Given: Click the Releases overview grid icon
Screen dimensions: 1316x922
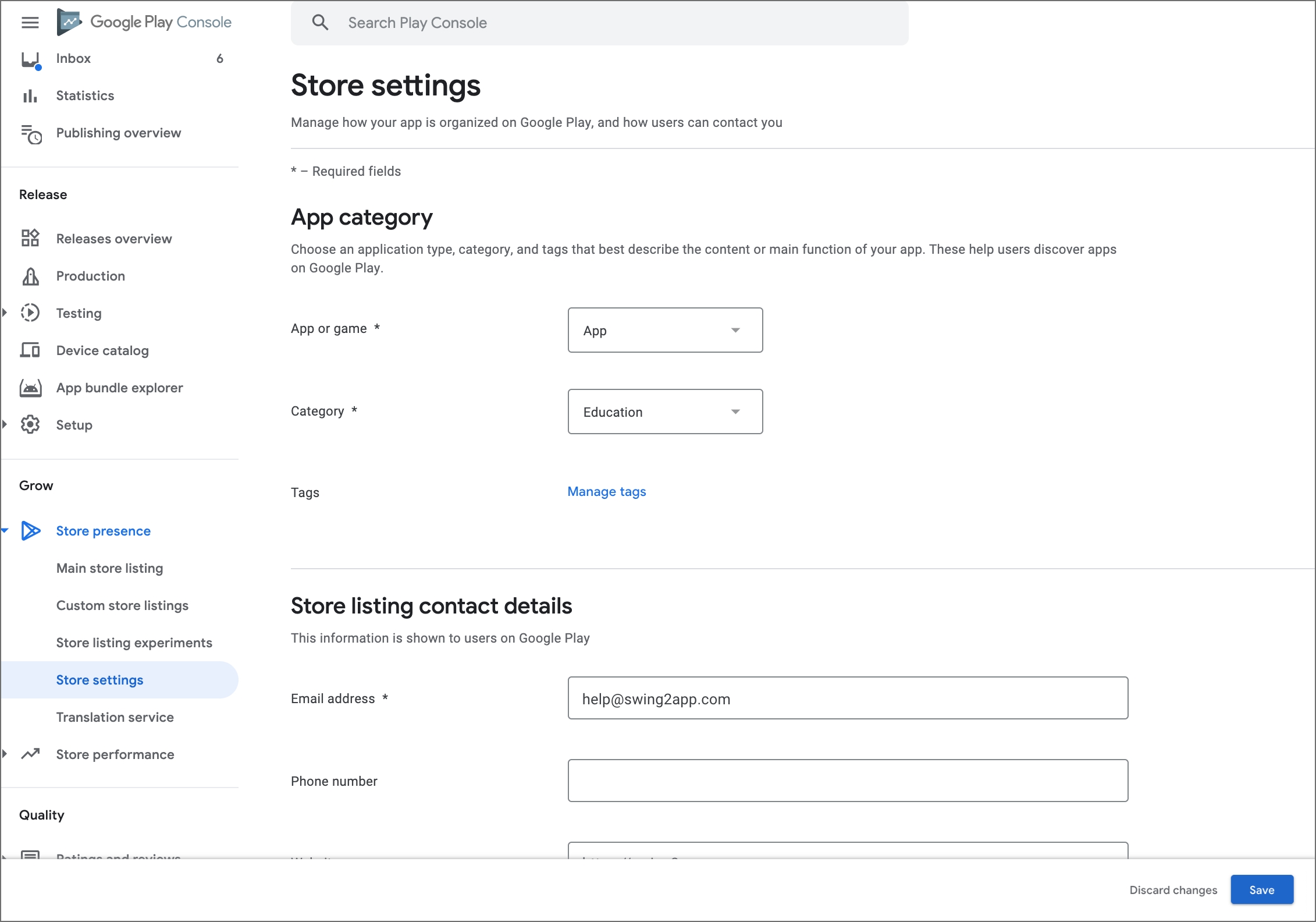Looking at the screenshot, I should tap(30, 238).
